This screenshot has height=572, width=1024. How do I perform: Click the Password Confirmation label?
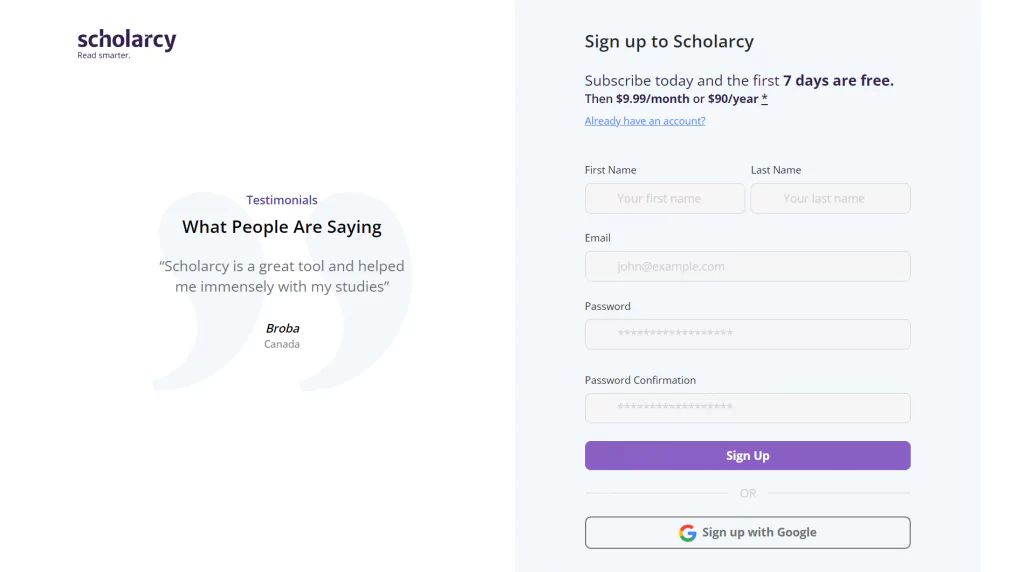(x=640, y=380)
